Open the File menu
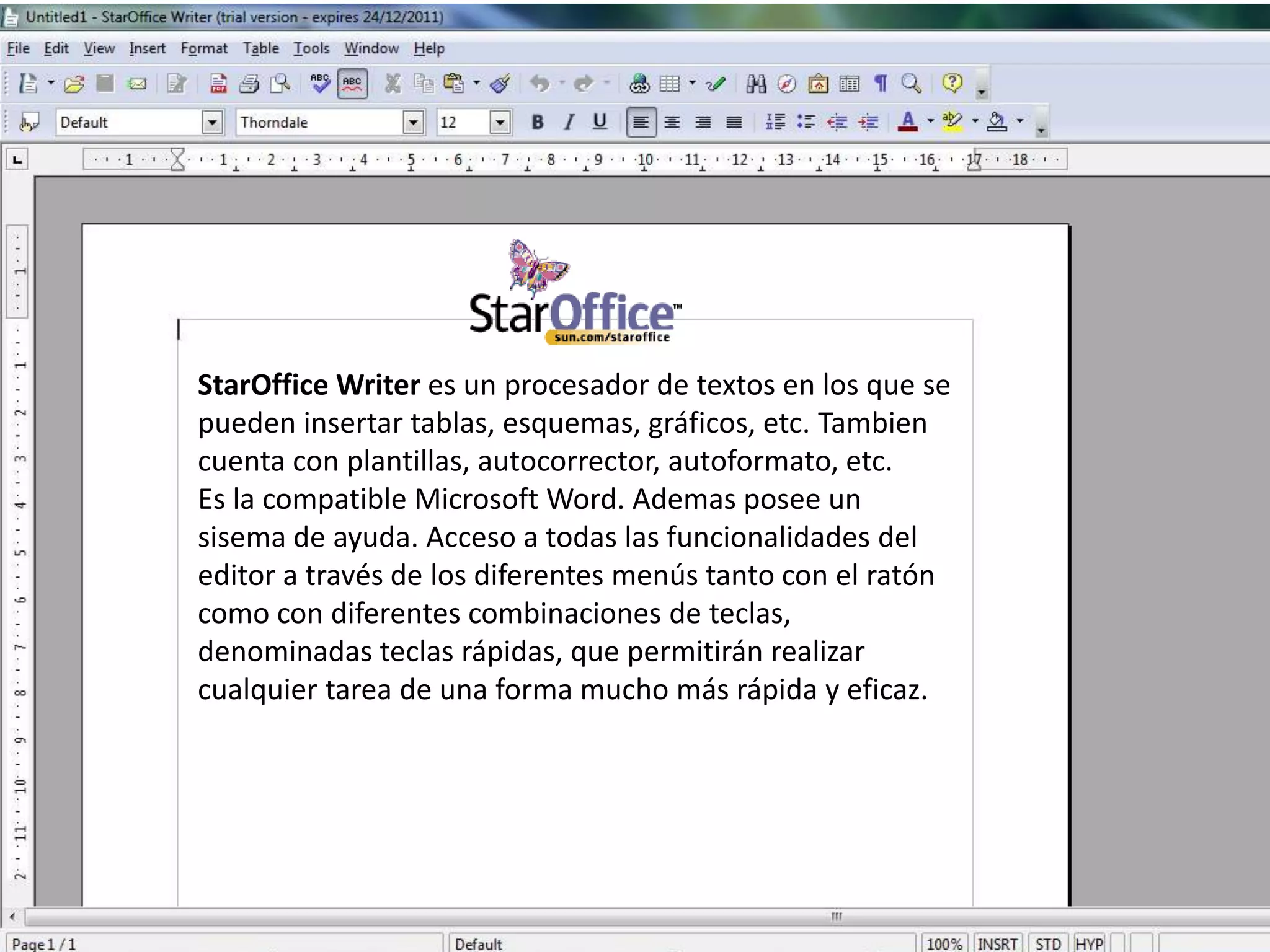This screenshot has width=1270, height=952. (x=18, y=48)
